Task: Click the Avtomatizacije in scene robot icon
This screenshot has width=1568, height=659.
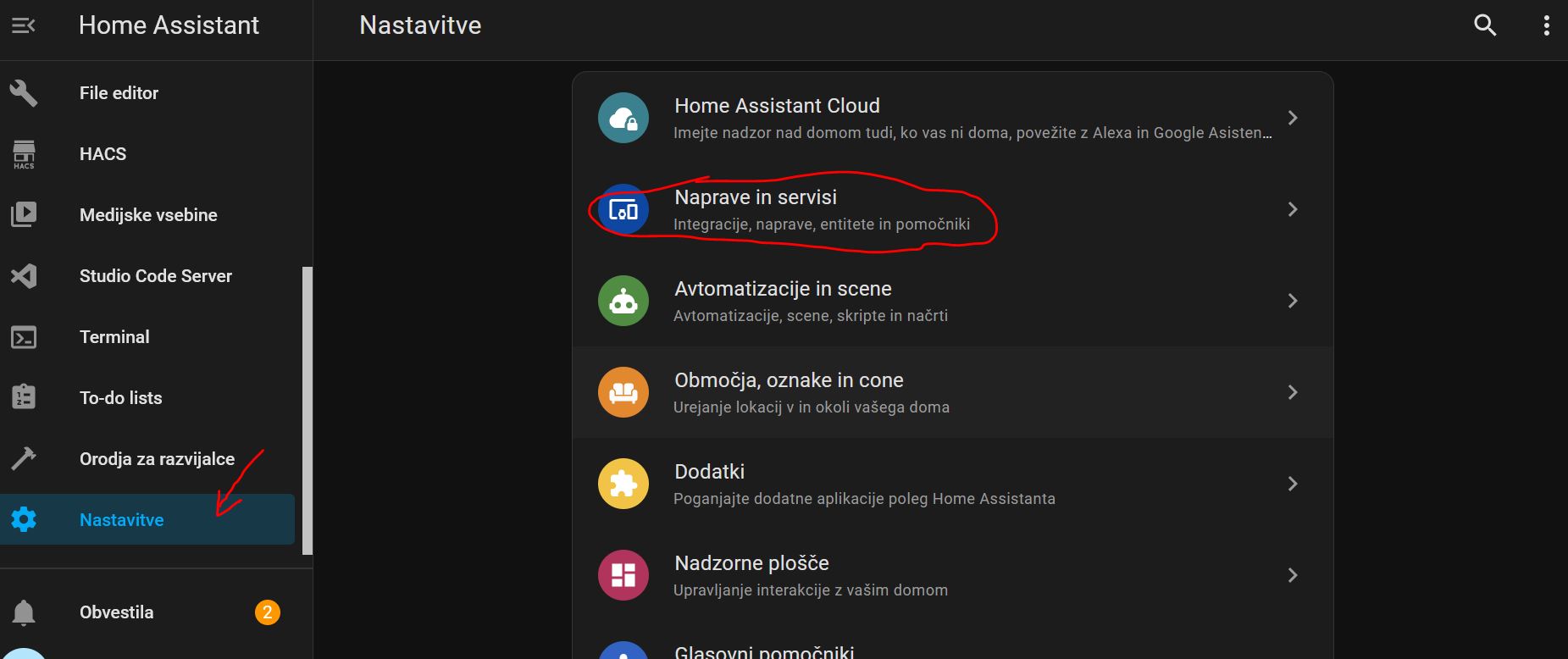Action: point(623,301)
